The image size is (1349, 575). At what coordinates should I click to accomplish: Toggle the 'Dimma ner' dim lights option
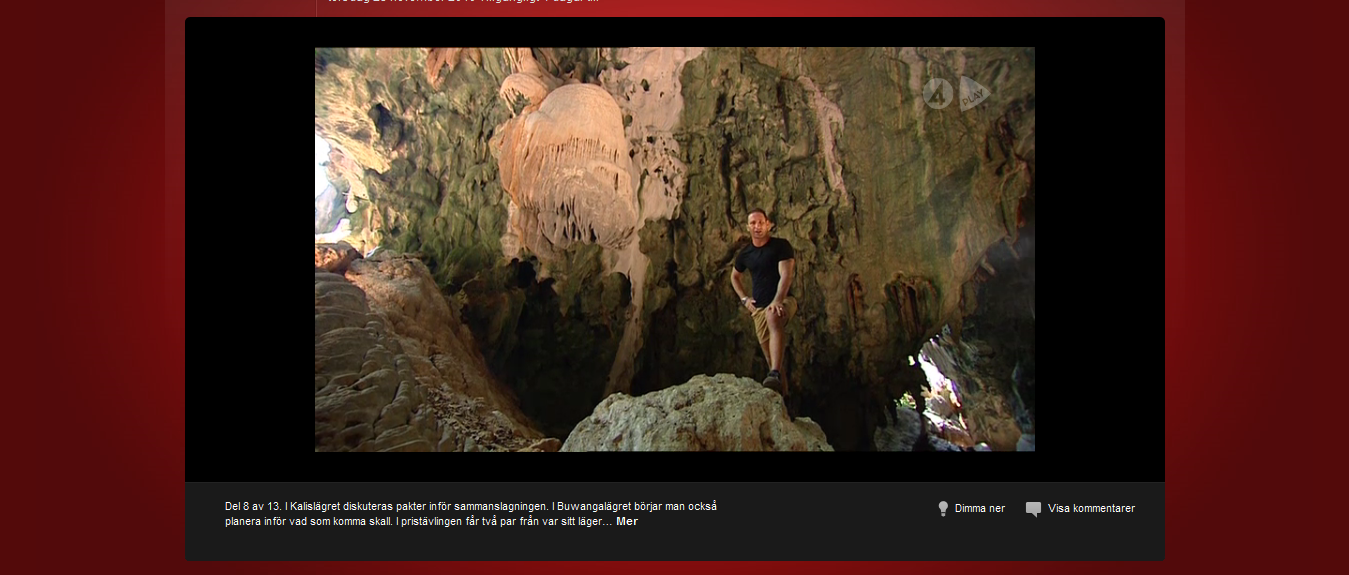click(979, 508)
